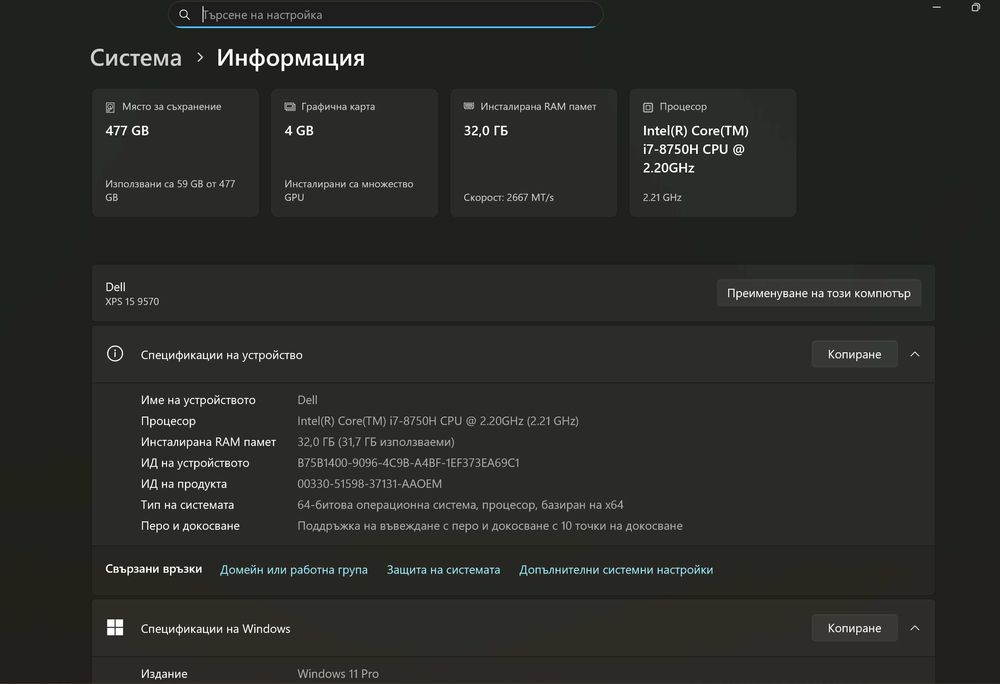
Task: Select Инсталирани са множество GPU text
Action: coord(349,191)
